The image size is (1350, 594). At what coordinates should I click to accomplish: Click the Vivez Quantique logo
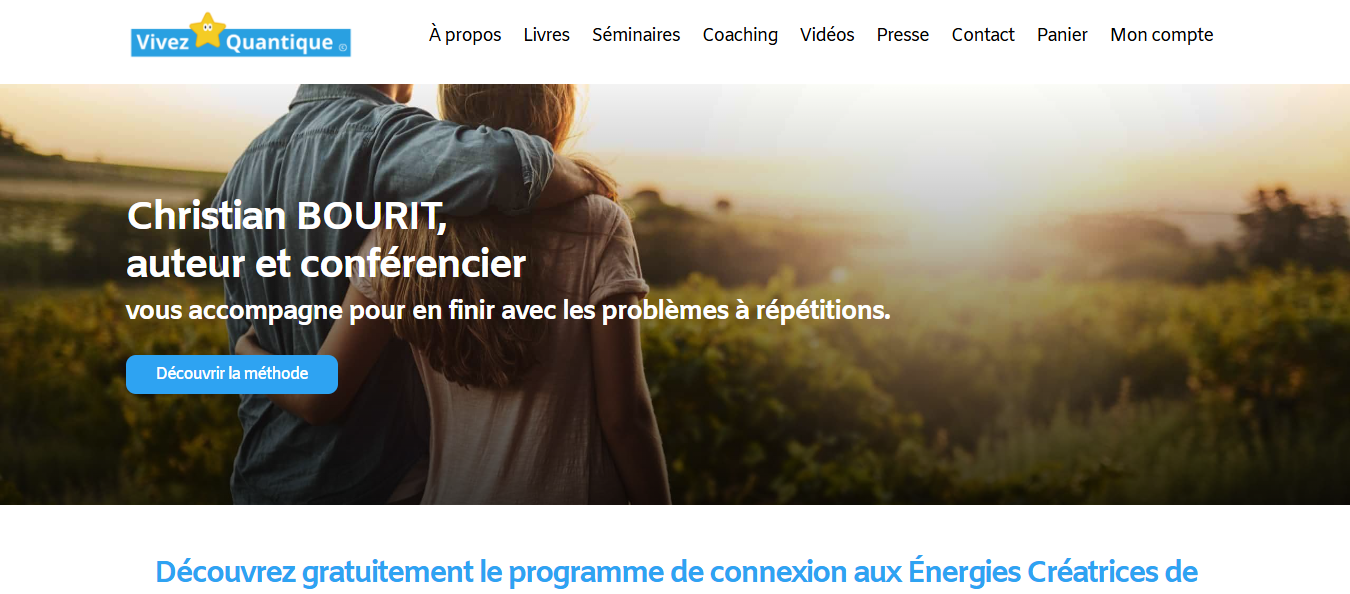point(241,35)
